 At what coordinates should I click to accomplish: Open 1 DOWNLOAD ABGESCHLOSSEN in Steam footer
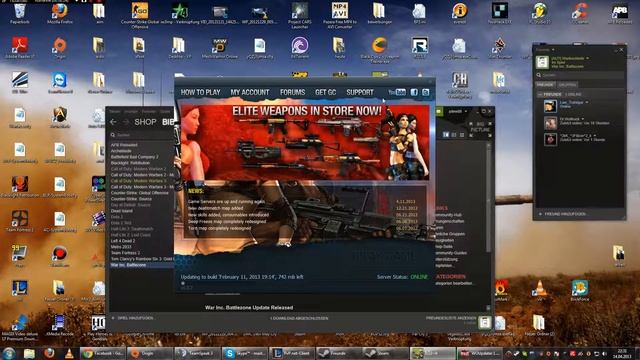point(299,318)
